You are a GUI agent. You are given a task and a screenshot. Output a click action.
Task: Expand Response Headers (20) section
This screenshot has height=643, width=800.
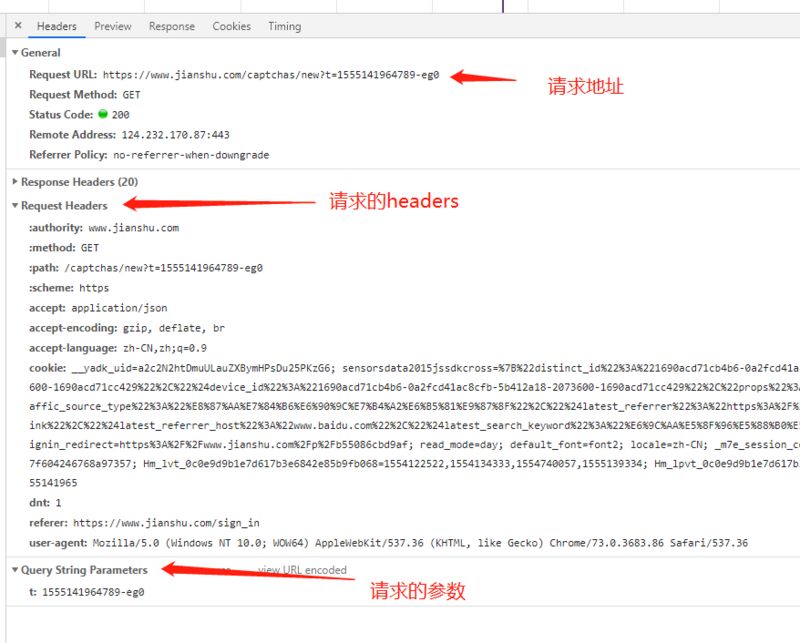tap(79, 182)
